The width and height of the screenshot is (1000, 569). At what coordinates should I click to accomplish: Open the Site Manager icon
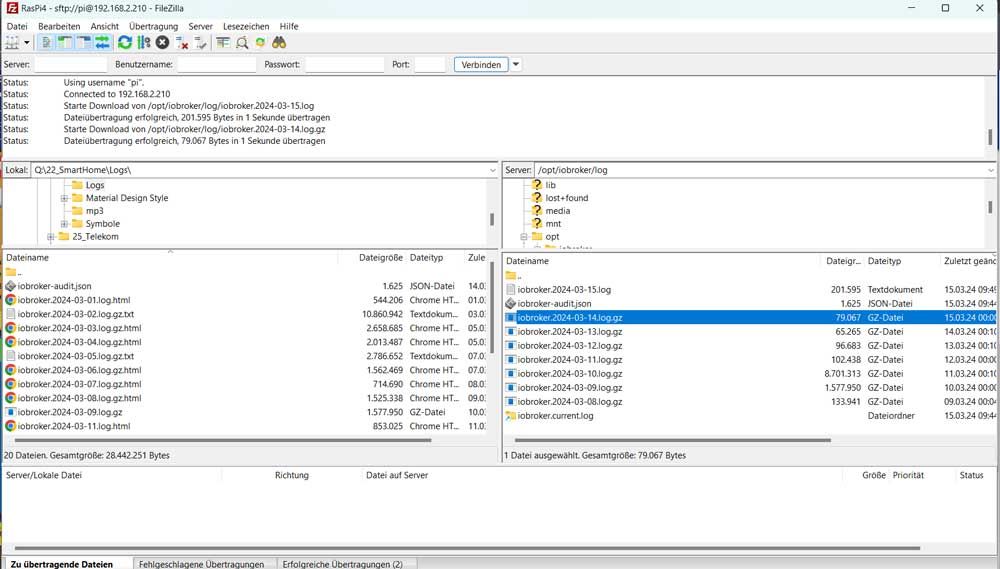pos(12,43)
